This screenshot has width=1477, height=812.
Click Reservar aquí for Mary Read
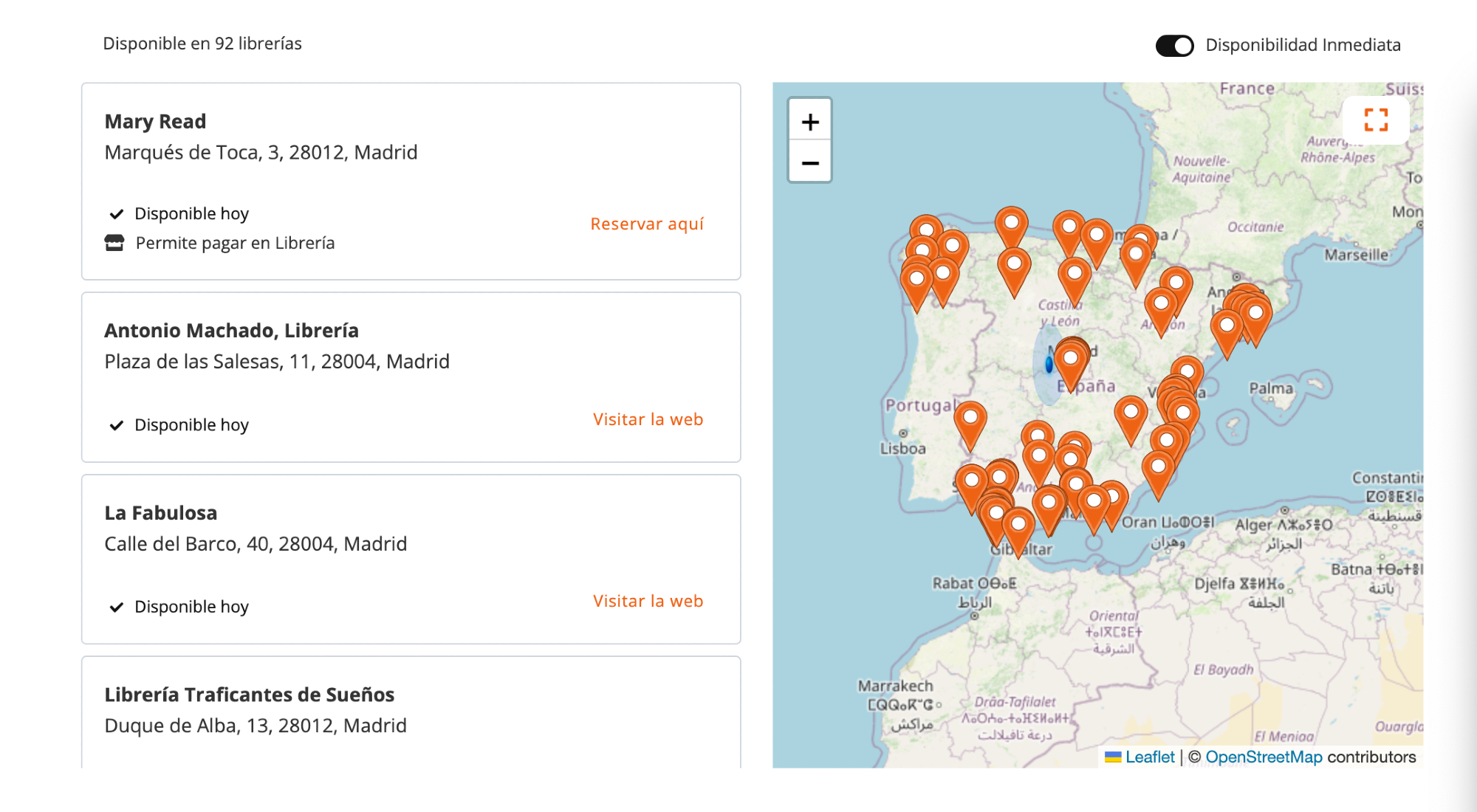point(646,224)
